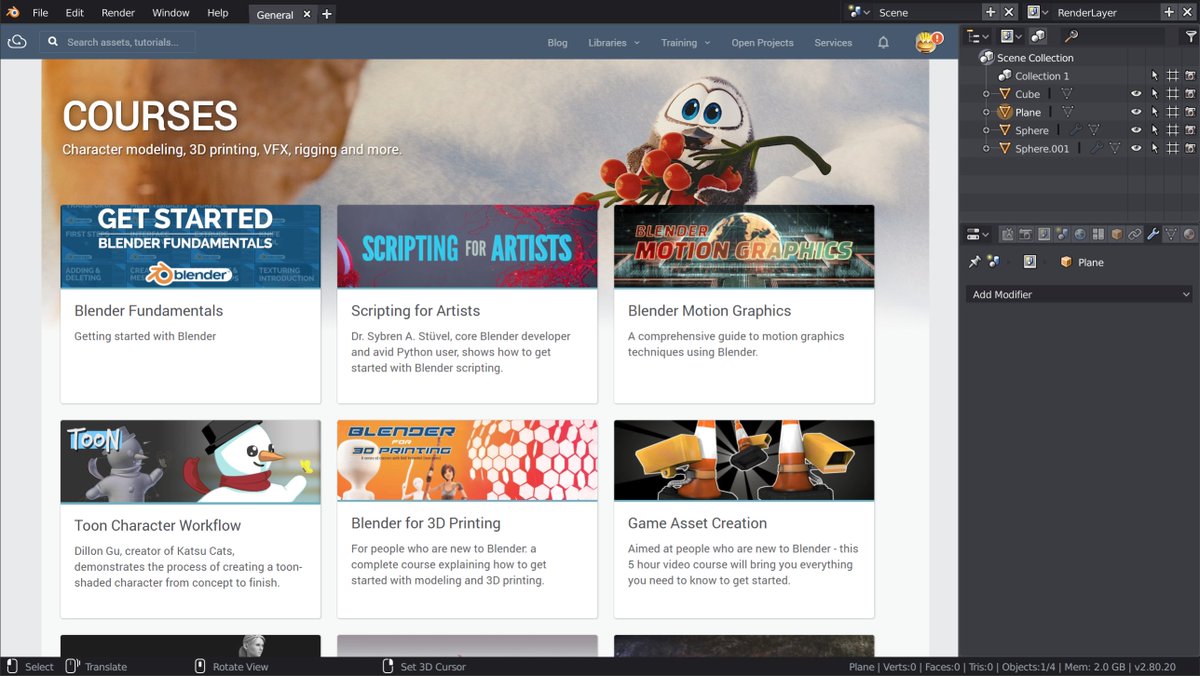
Task: Click the mesh data icon beside Cube
Action: (1066, 94)
